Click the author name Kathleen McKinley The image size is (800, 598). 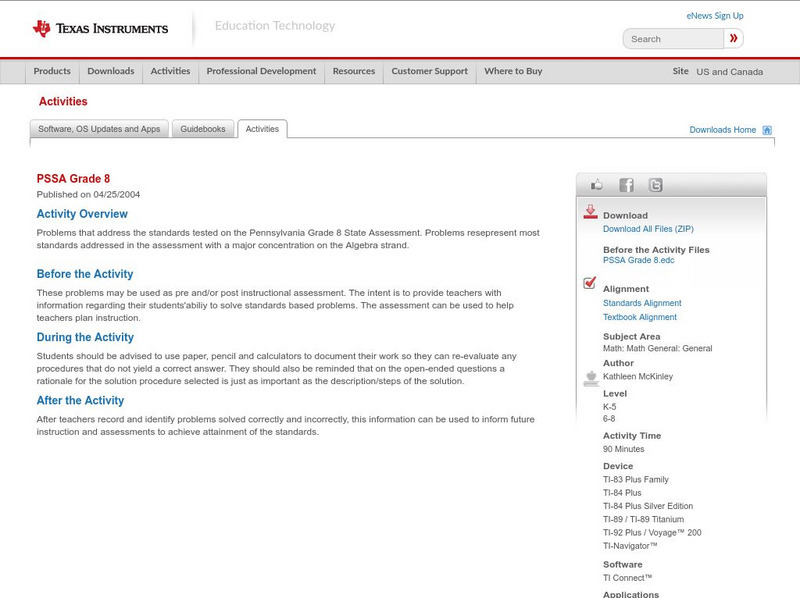638,377
